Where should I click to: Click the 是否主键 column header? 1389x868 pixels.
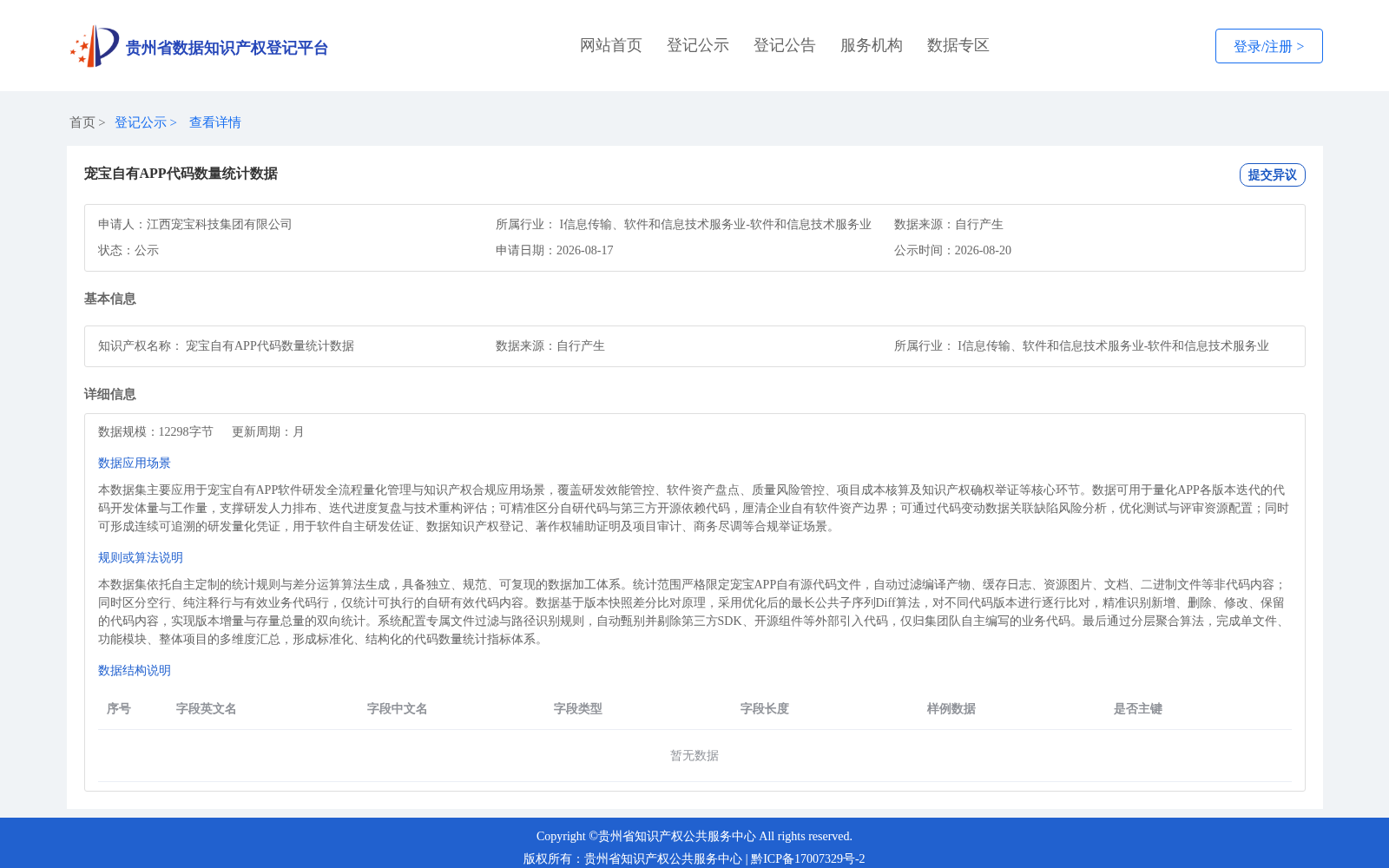click(x=1138, y=708)
